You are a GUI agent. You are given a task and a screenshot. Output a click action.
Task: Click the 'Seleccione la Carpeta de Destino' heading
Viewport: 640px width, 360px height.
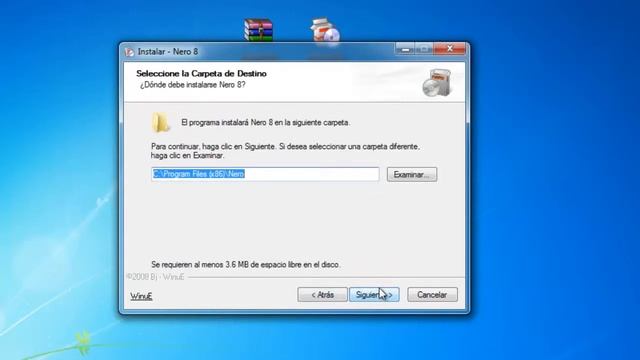point(201,73)
